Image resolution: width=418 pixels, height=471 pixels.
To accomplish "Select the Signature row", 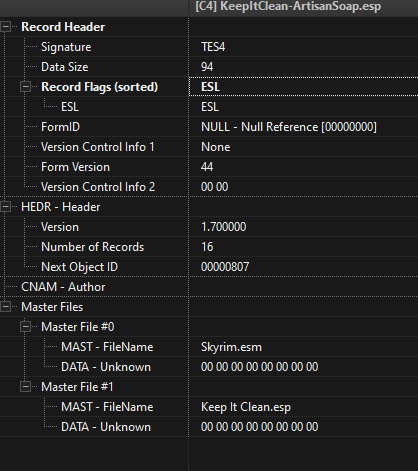I will tap(209, 47).
